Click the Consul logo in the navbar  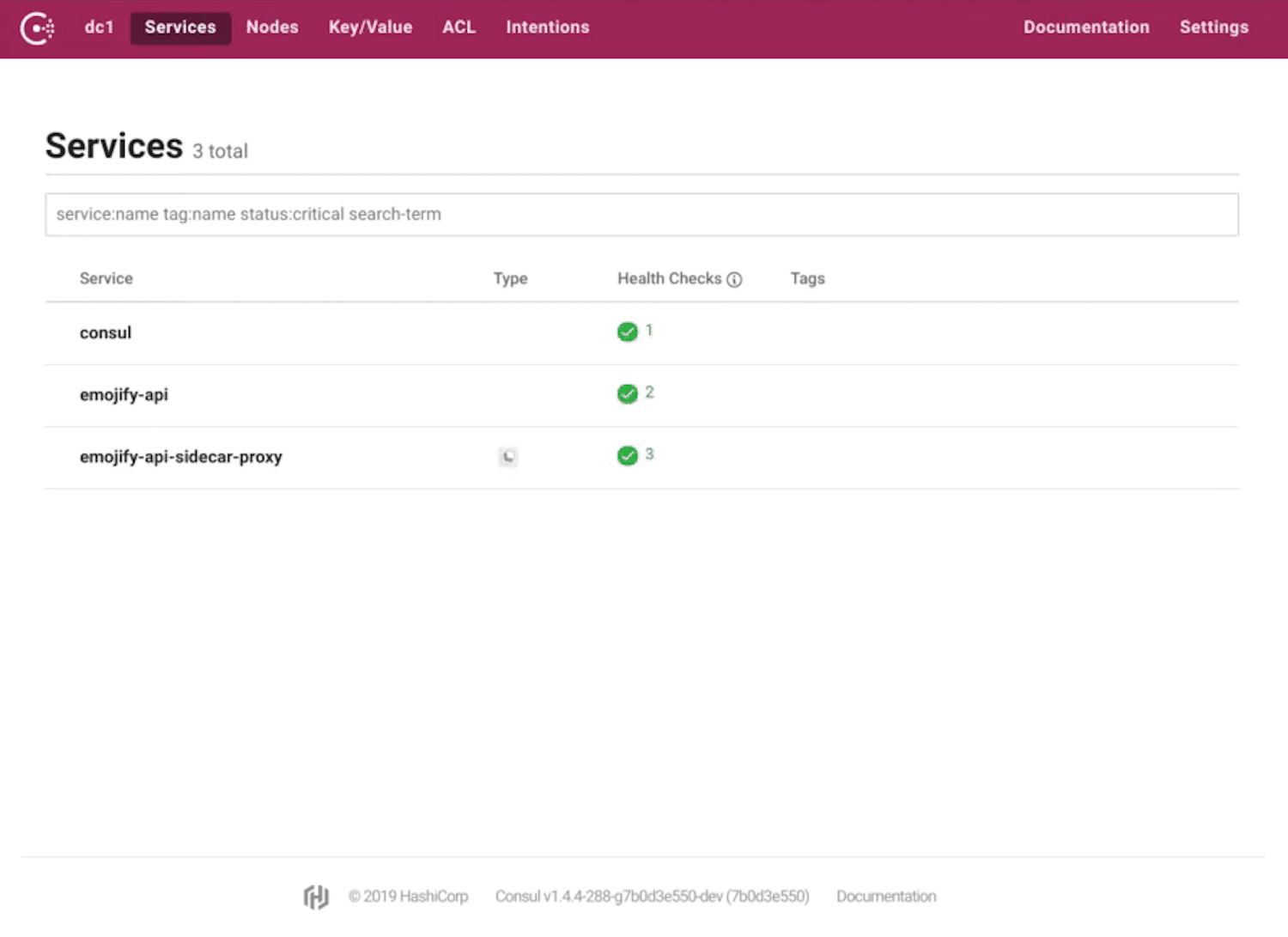(37, 27)
